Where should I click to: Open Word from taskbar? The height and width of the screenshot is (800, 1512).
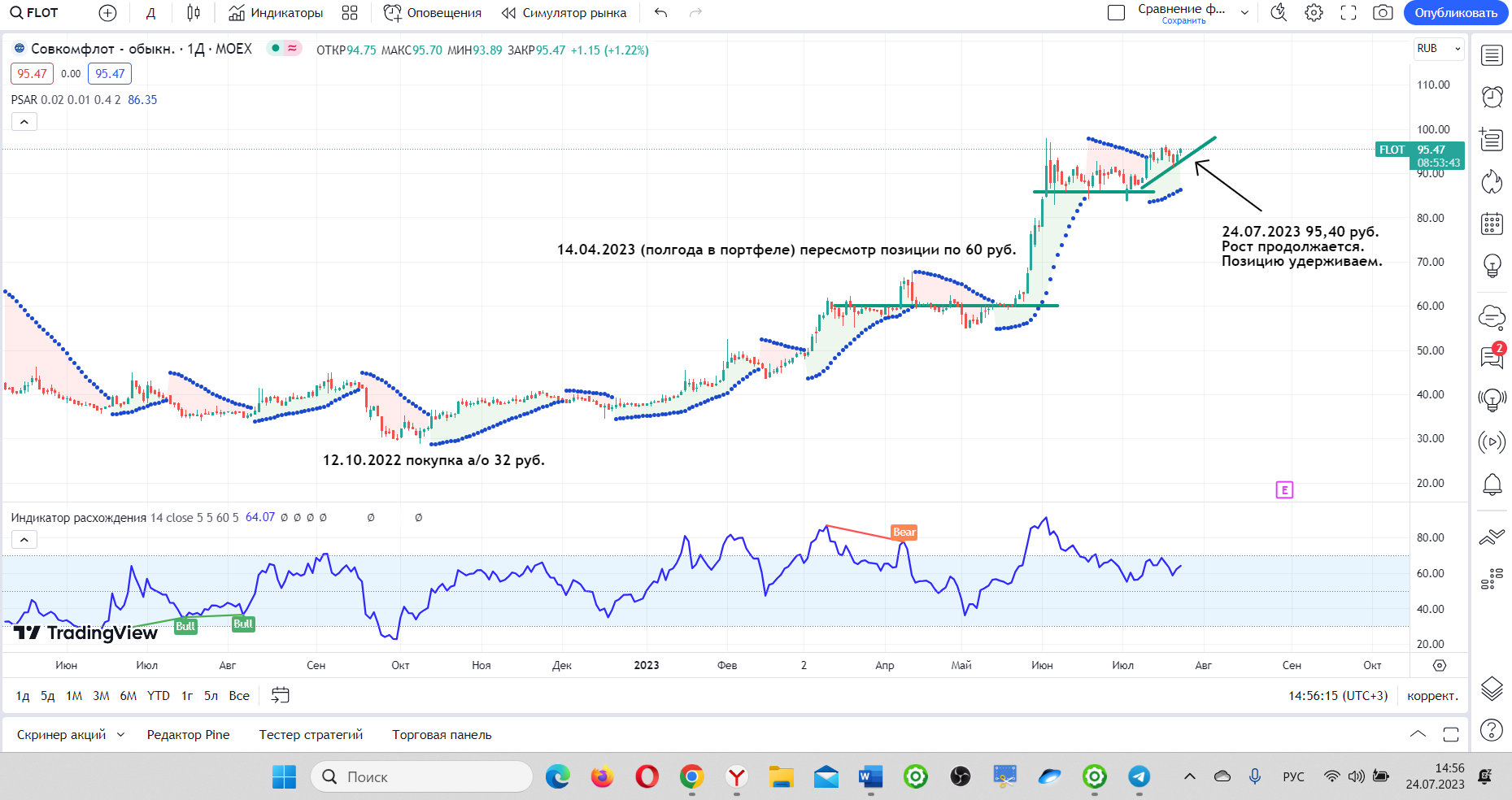(870, 777)
